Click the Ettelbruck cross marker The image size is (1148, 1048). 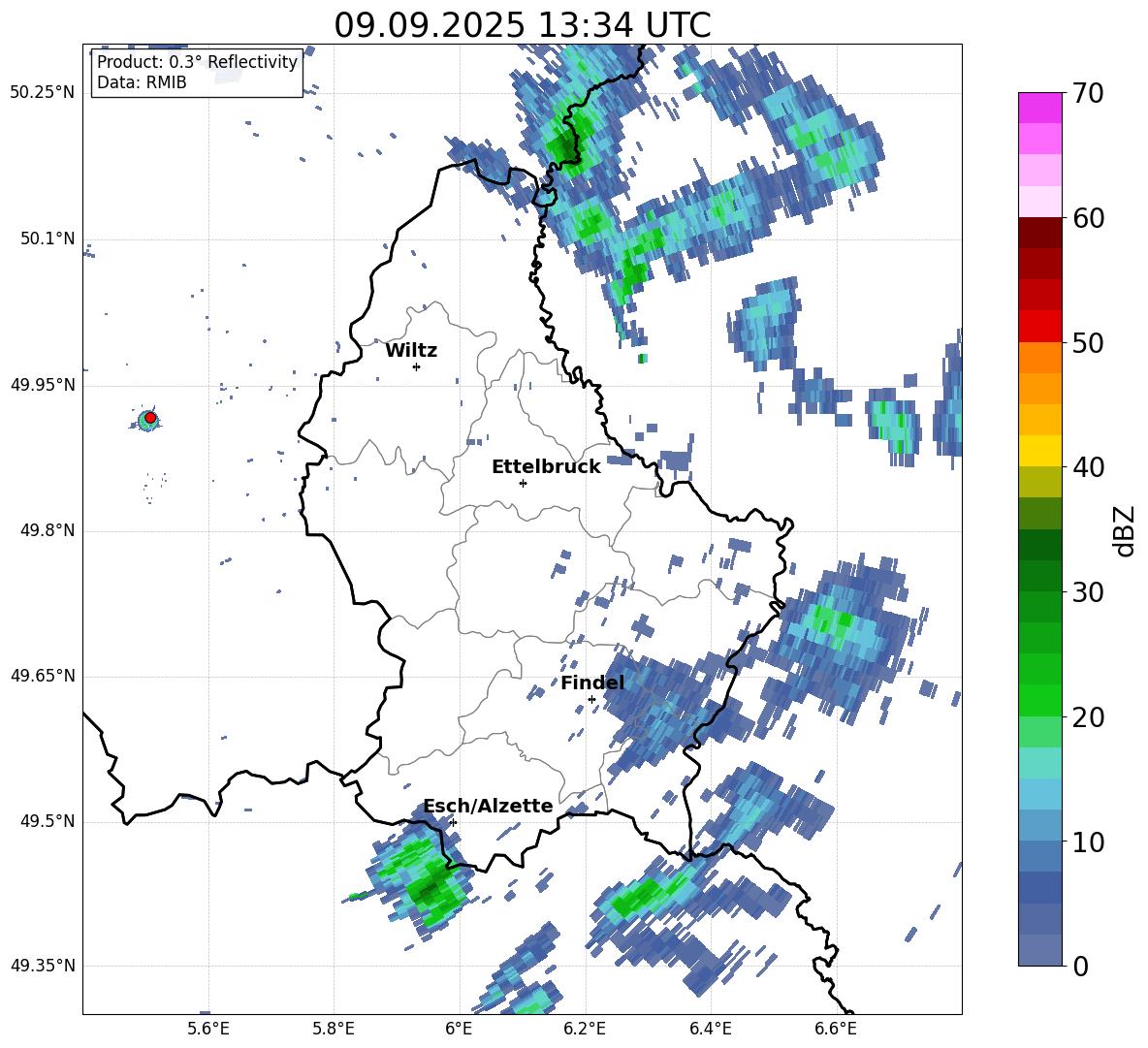(x=523, y=483)
